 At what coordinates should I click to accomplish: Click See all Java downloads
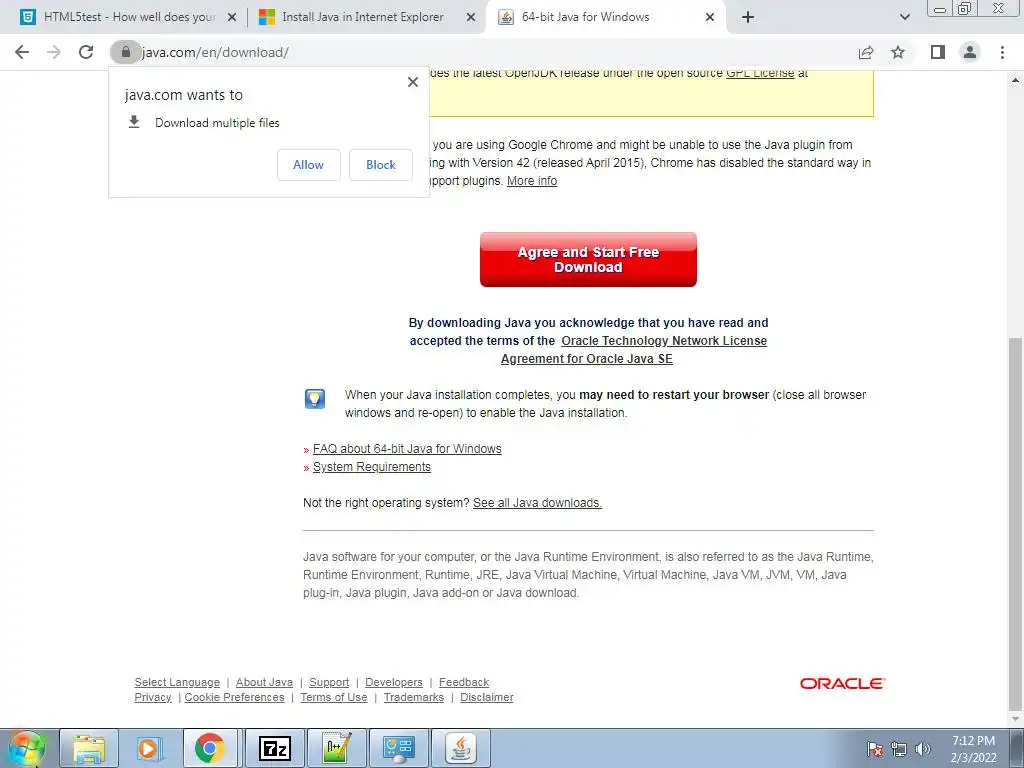coord(537,503)
